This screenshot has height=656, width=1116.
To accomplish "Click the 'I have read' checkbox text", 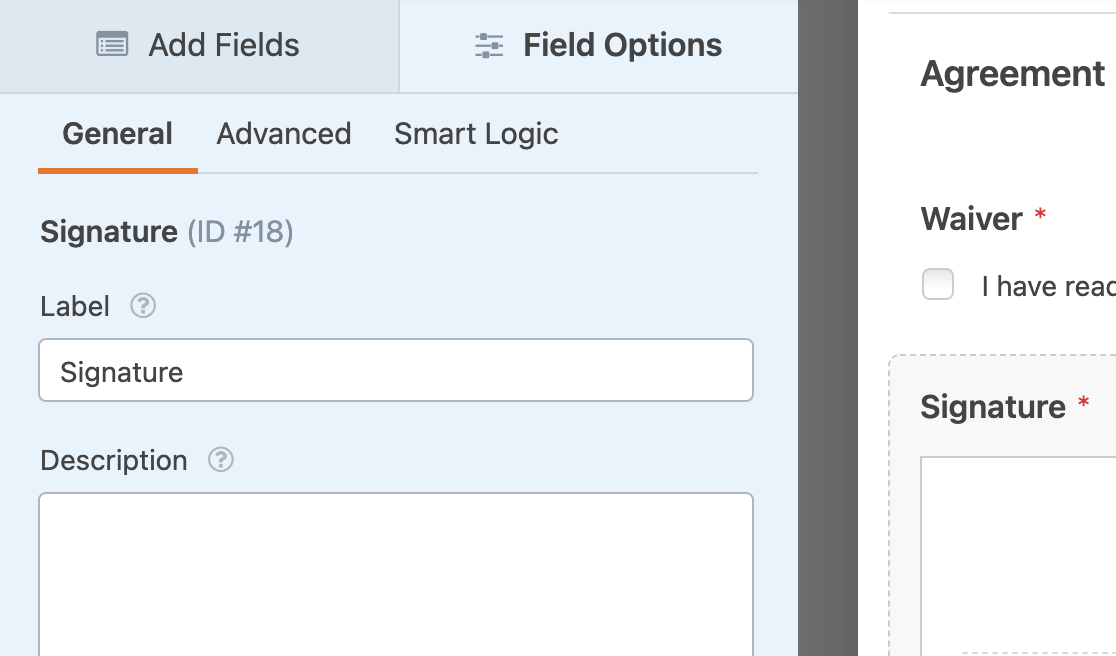I will pos(1048,287).
